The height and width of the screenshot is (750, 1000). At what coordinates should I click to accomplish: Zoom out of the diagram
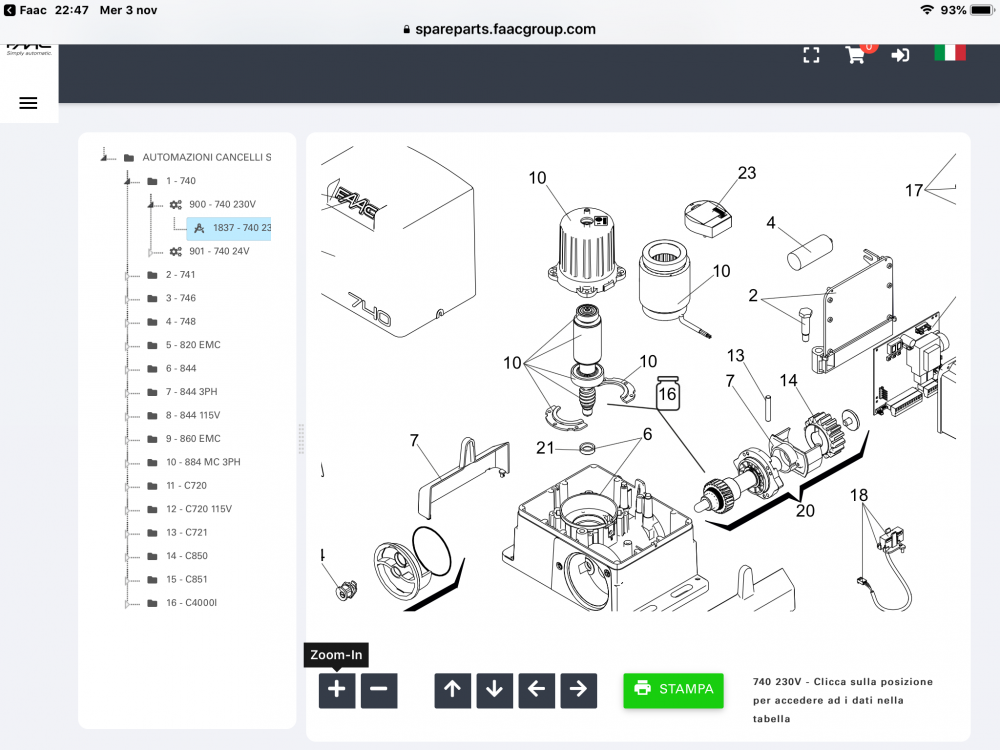379,689
